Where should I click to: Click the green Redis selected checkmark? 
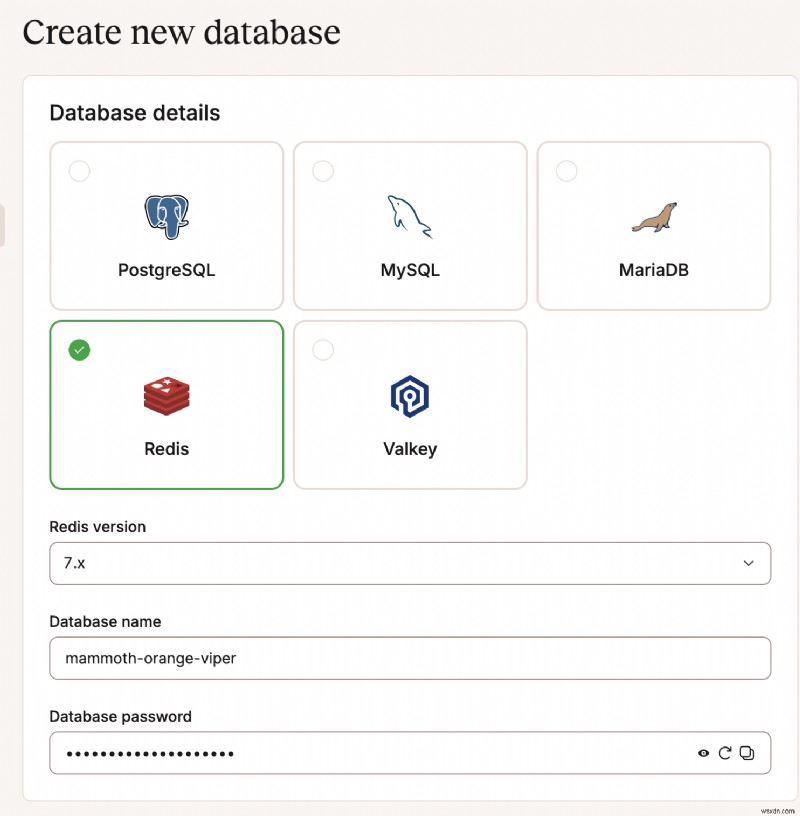[79, 350]
